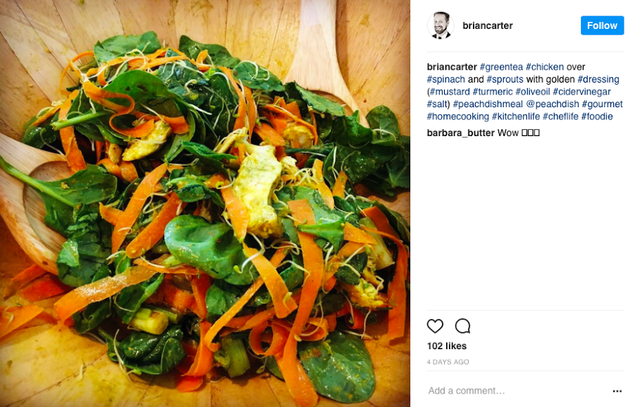640x407 pixels.
Task: Select the #homecooking hashtag link
Action: click(458, 117)
